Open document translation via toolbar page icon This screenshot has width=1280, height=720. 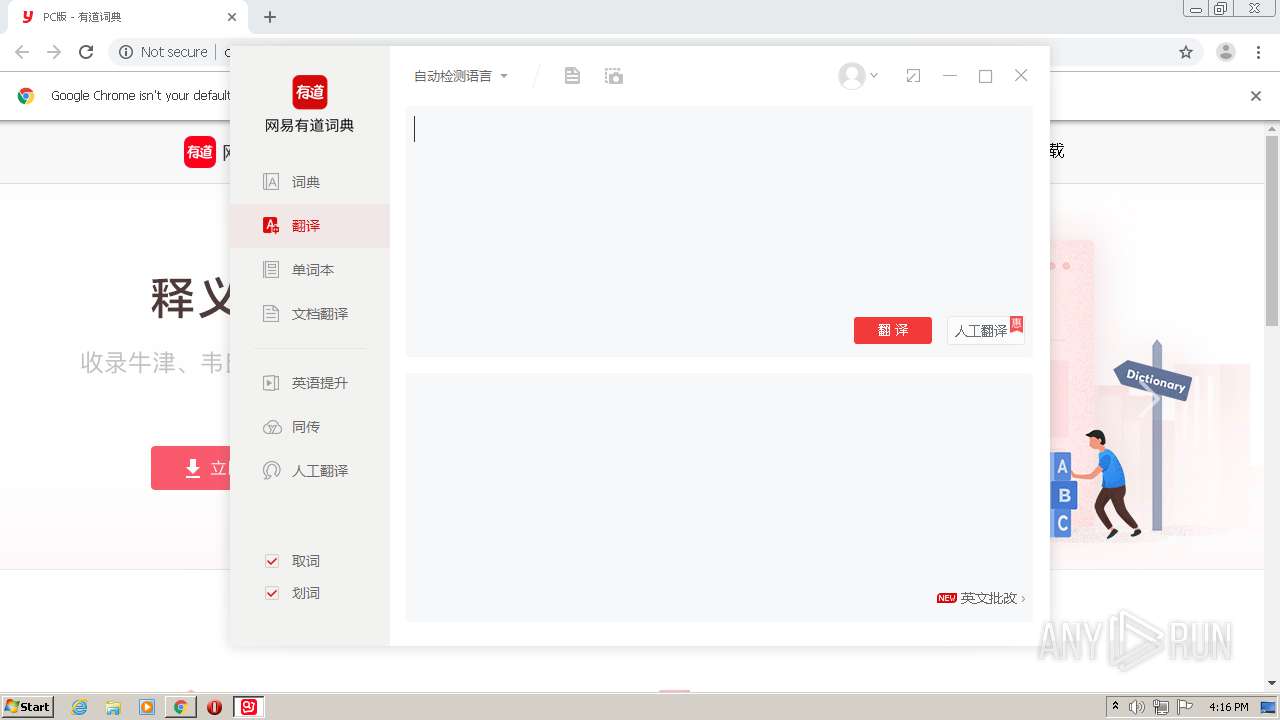(x=572, y=76)
